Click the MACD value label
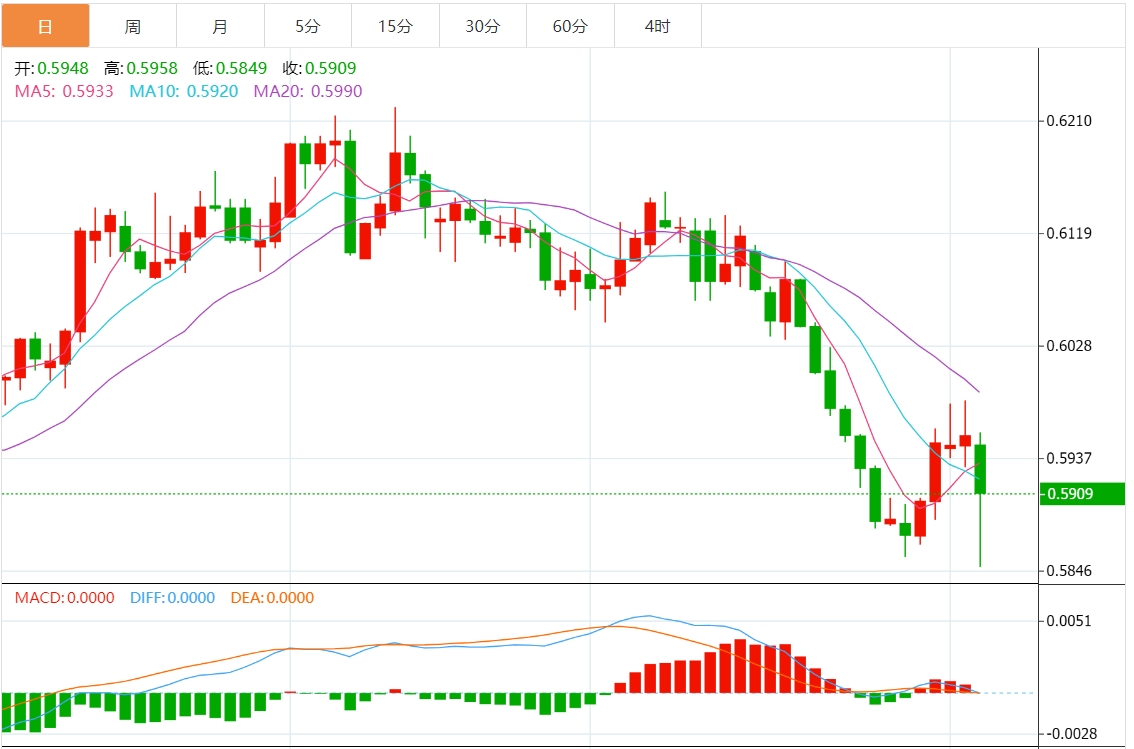This screenshot has height=749, width=1134. [x=64, y=598]
